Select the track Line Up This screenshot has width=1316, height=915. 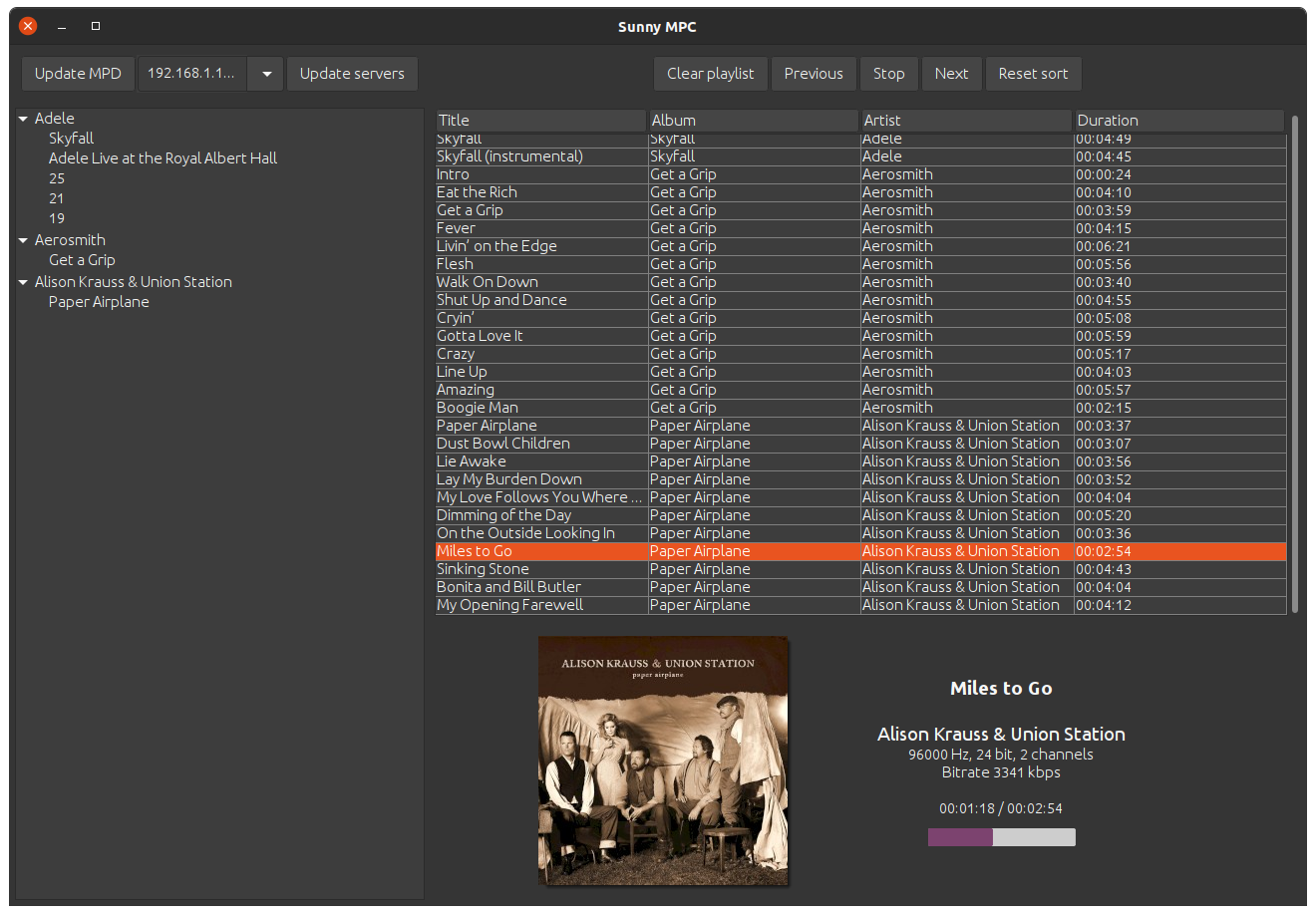pos(462,372)
